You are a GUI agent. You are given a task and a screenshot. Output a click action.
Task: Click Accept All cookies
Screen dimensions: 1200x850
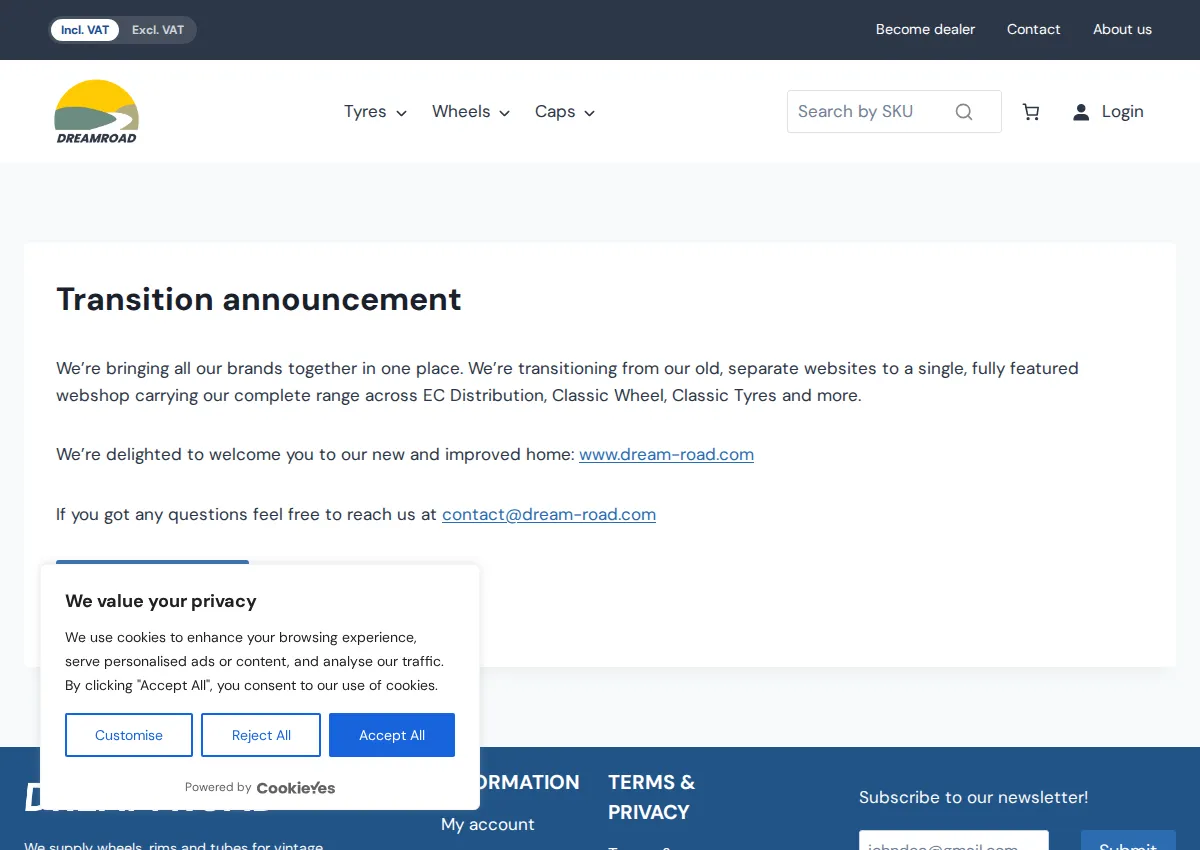(x=392, y=735)
